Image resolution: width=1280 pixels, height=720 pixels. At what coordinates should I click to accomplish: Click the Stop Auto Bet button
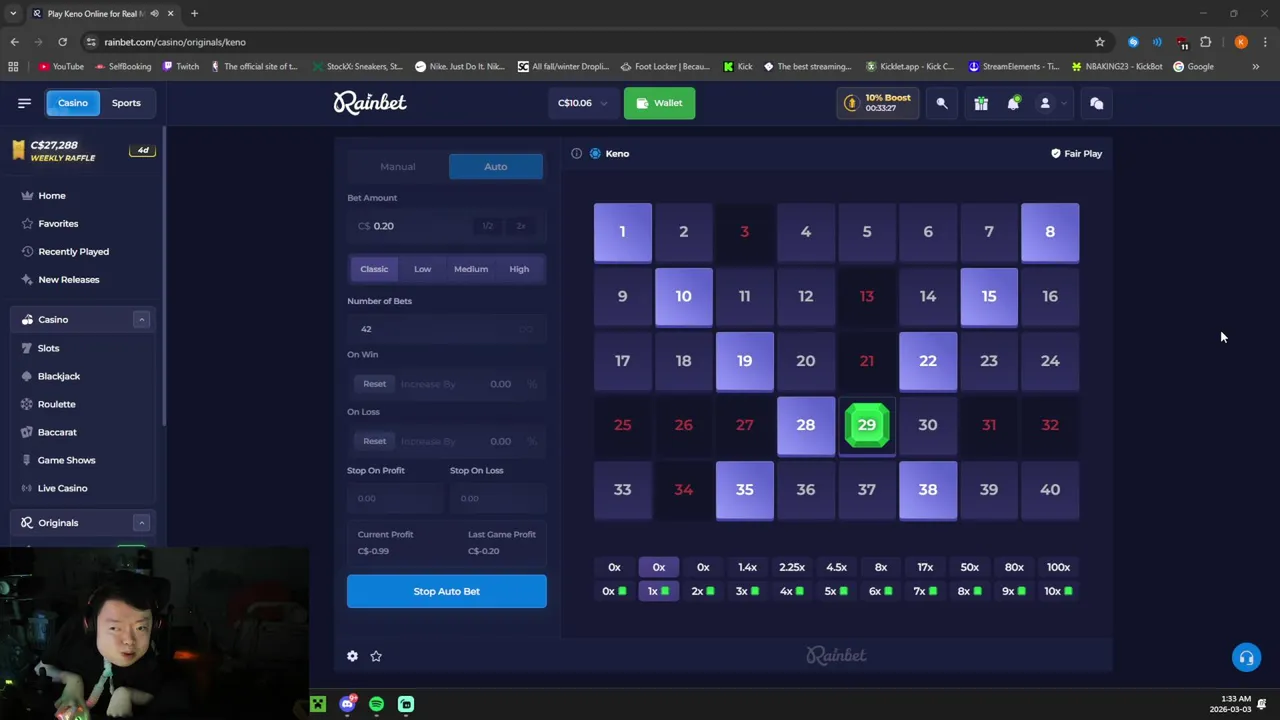point(447,591)
